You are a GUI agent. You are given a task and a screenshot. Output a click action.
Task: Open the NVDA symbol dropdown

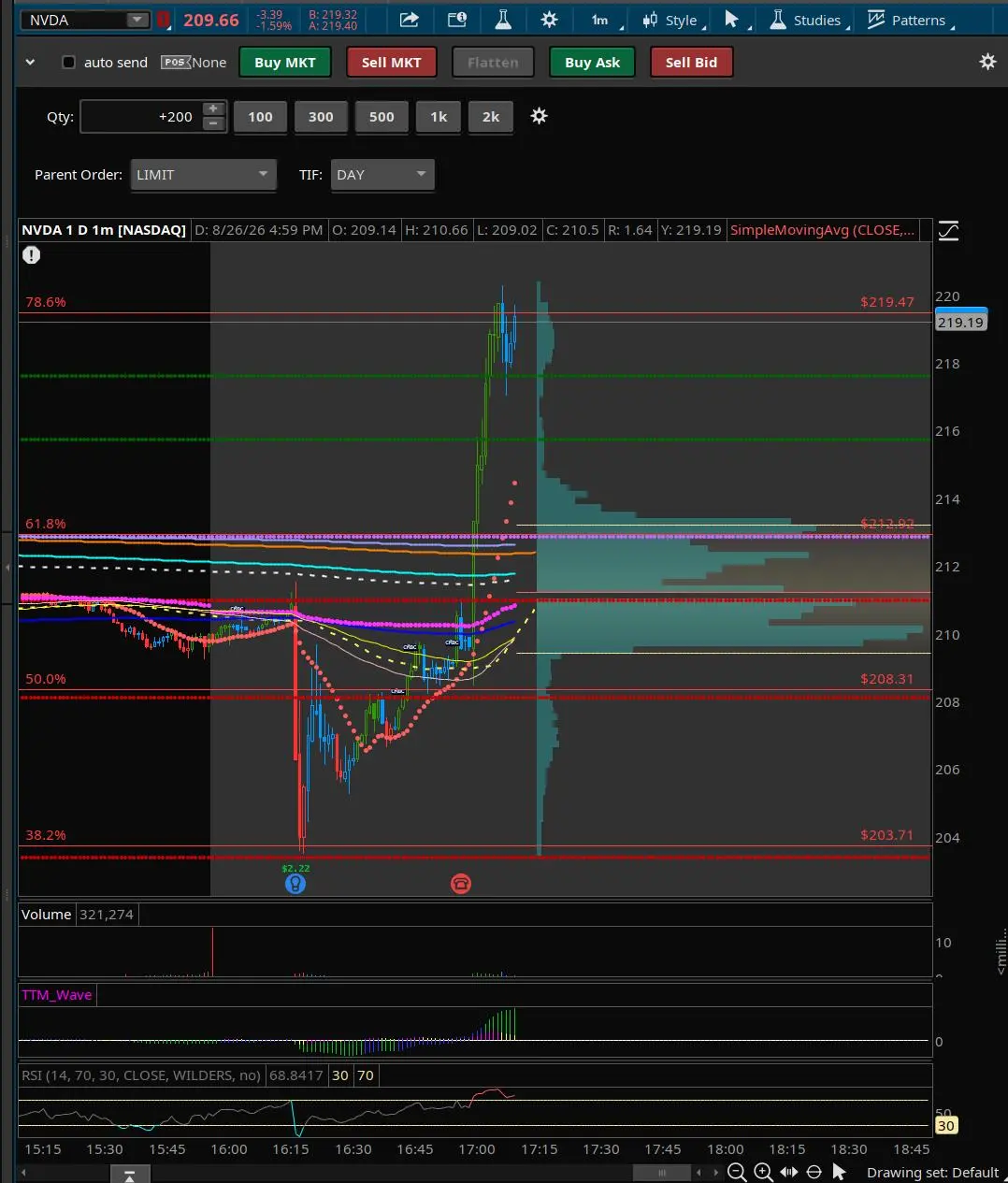pos(137,20)
